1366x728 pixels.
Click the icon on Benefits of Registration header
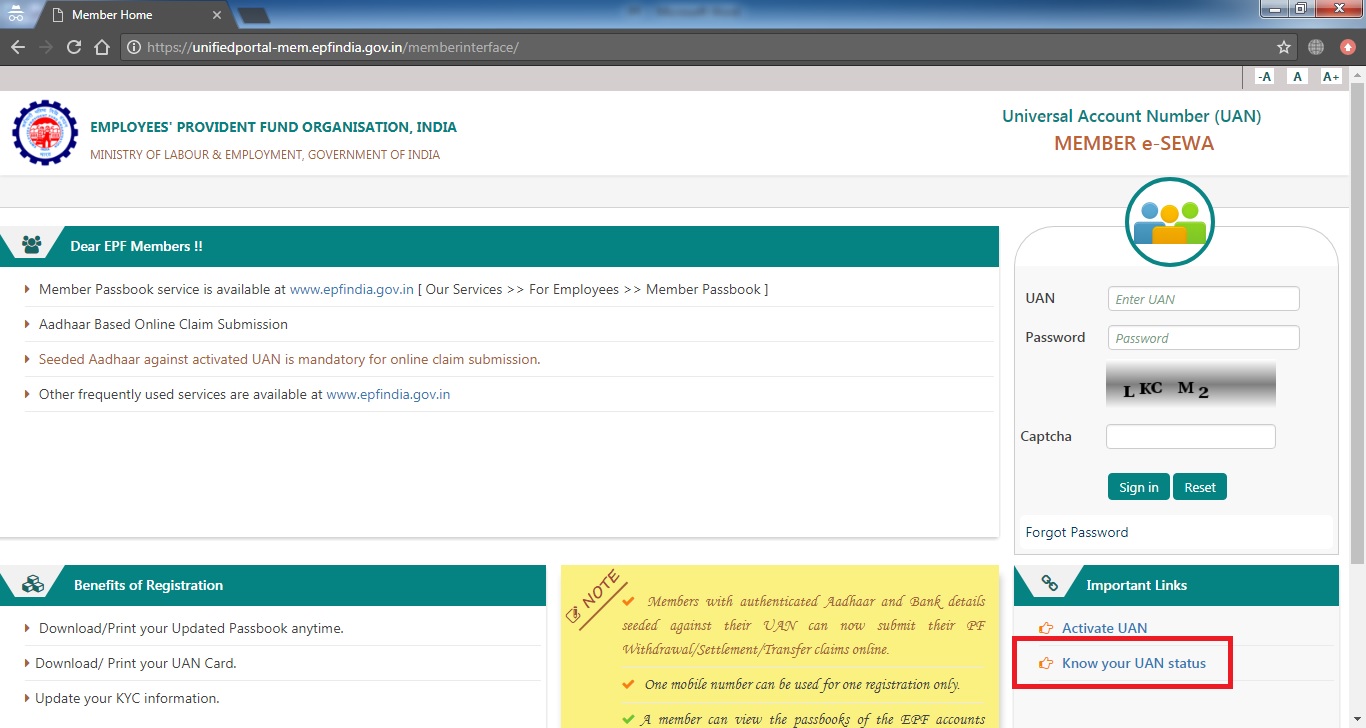click(31, 585)
